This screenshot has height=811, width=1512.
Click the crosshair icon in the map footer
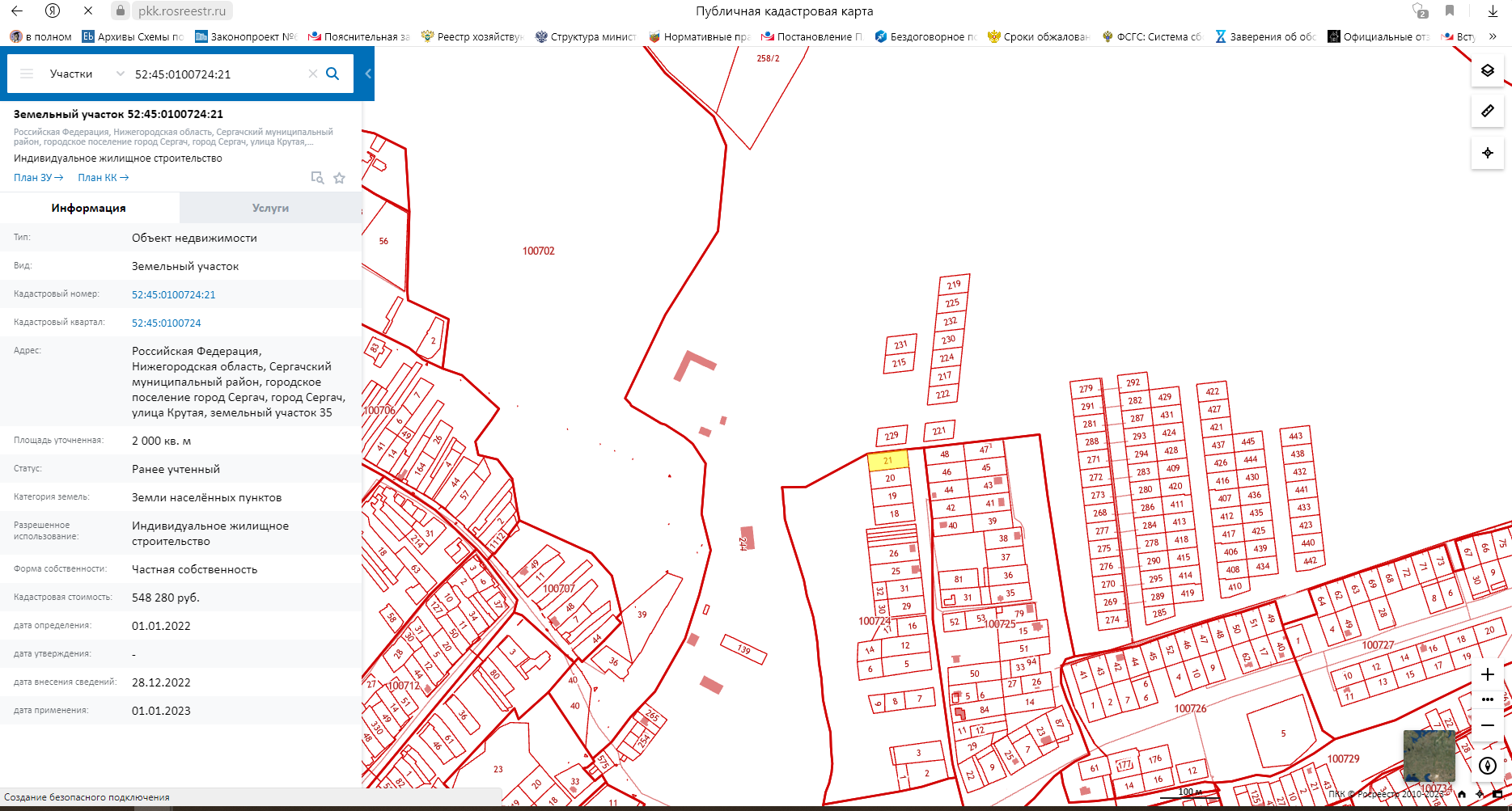pyautogui.click(x=1480, y=794)
